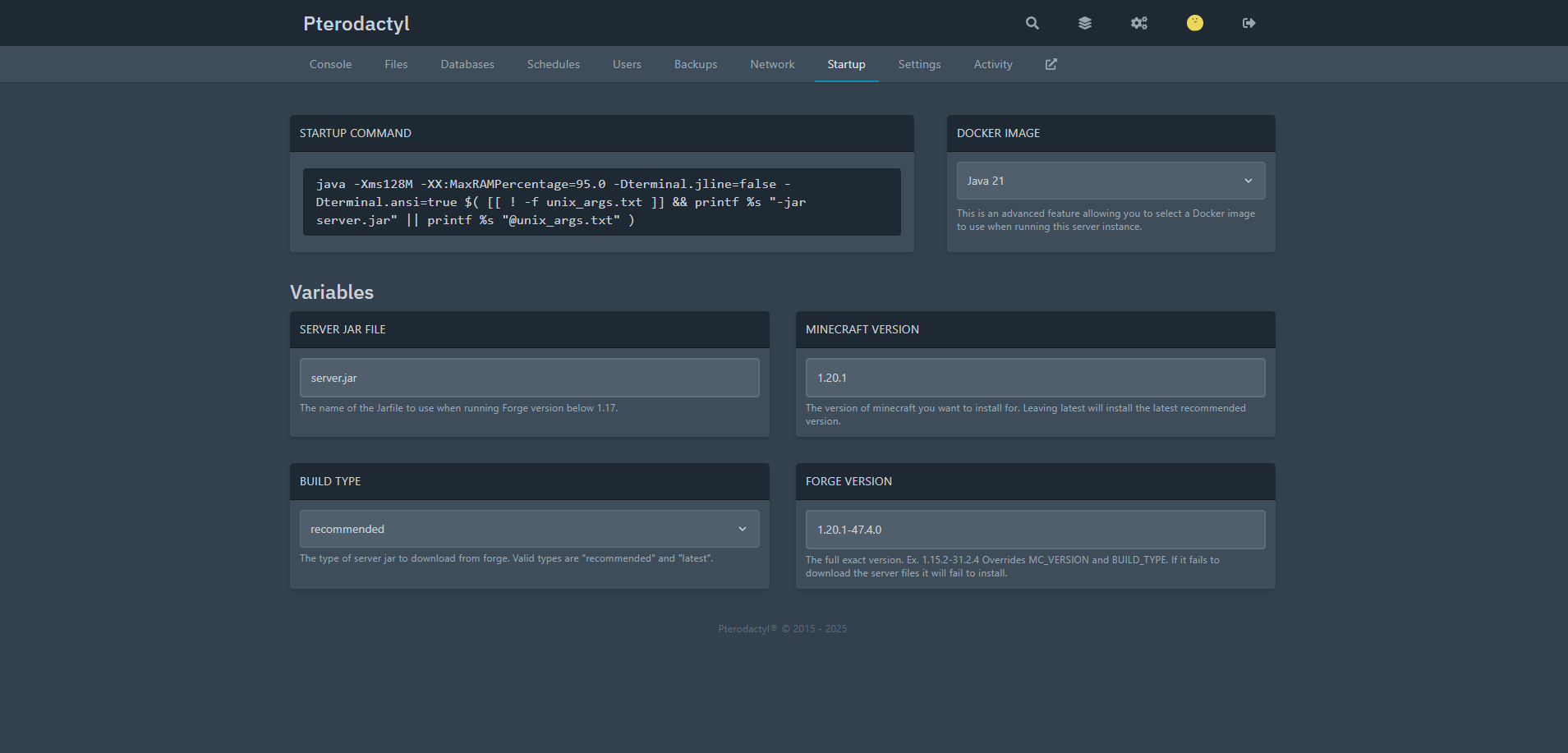Click the Docker image advanced feature description
The height and width of the screenshot is (753, 1568).
(1106, 220)
